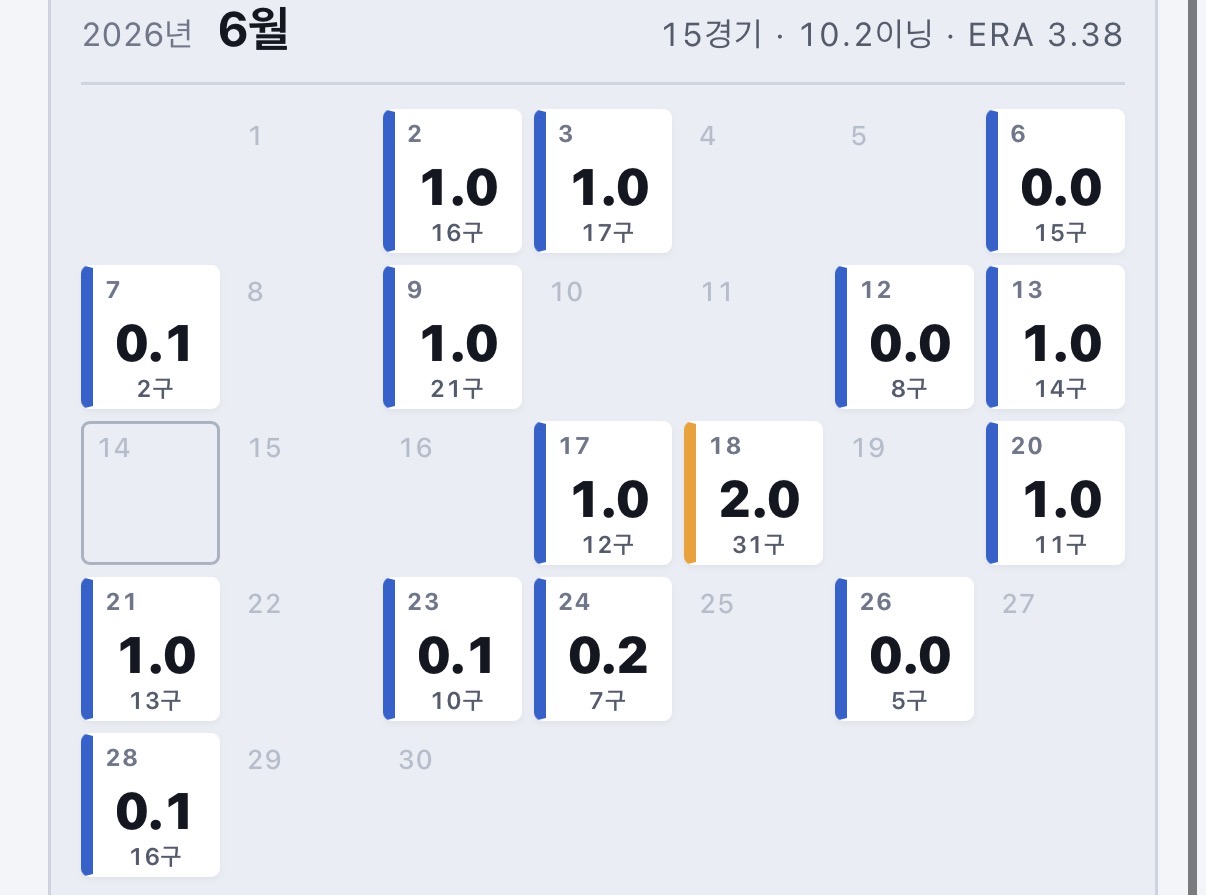
Task: Select the June 28 card with 16구
Action: tap(150, 805)
